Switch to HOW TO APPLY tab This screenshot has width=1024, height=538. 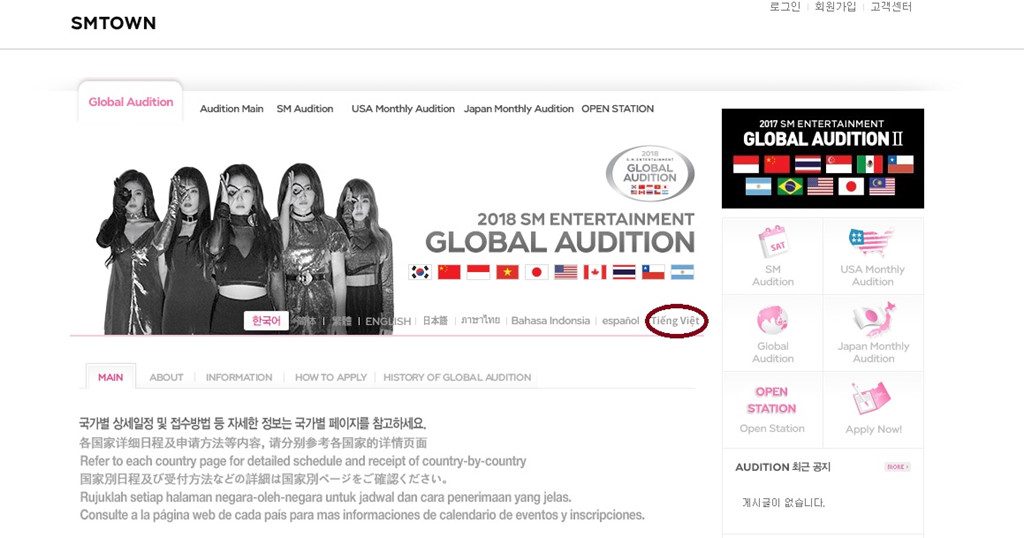click(330, 377)
